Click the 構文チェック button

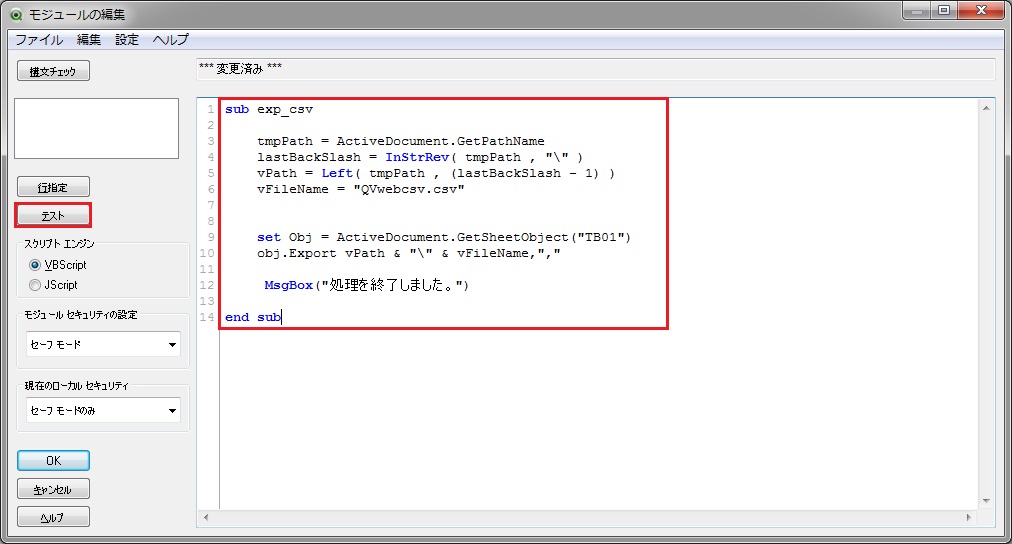pos(53,71)
